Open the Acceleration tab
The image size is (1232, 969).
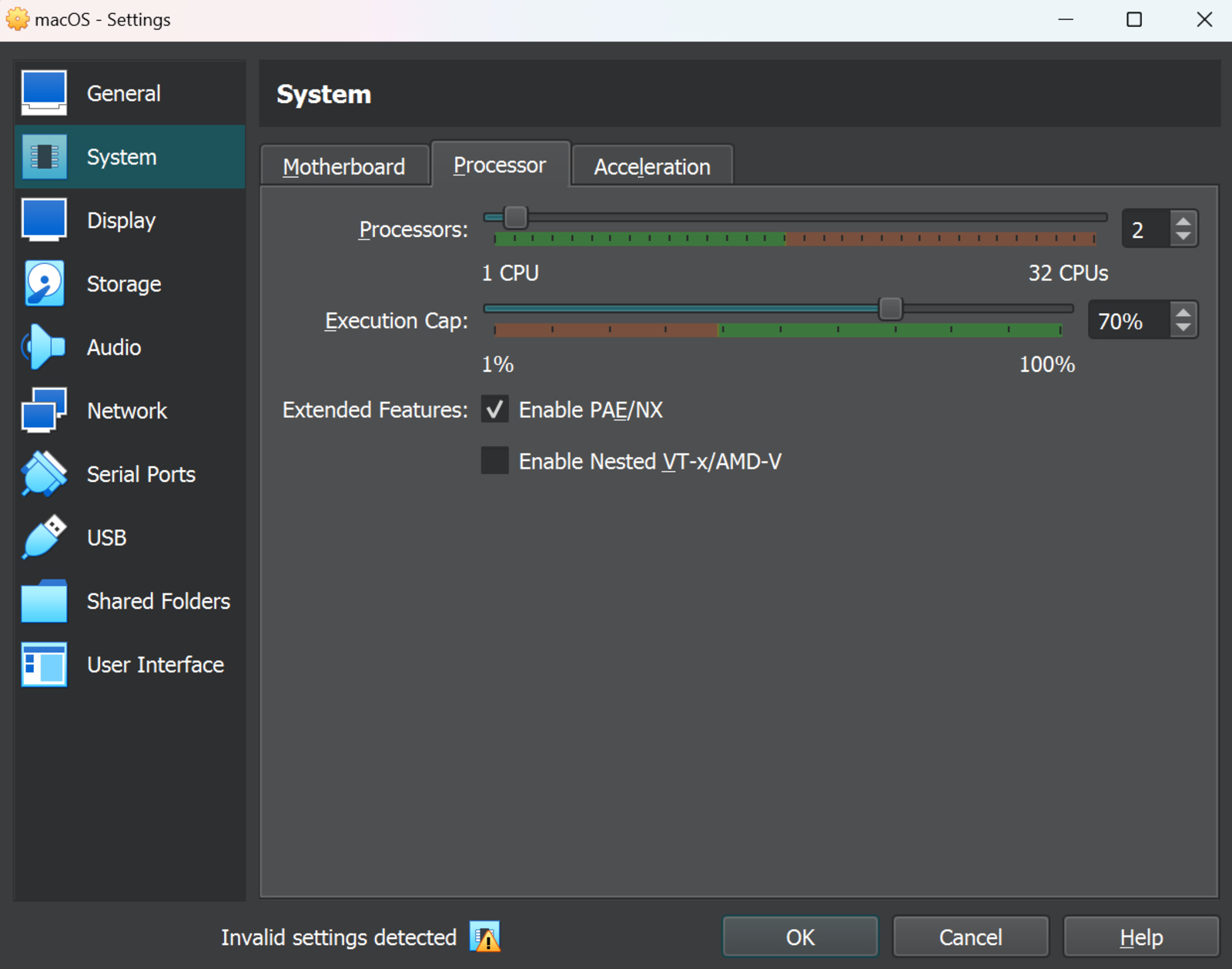(651, 165)
